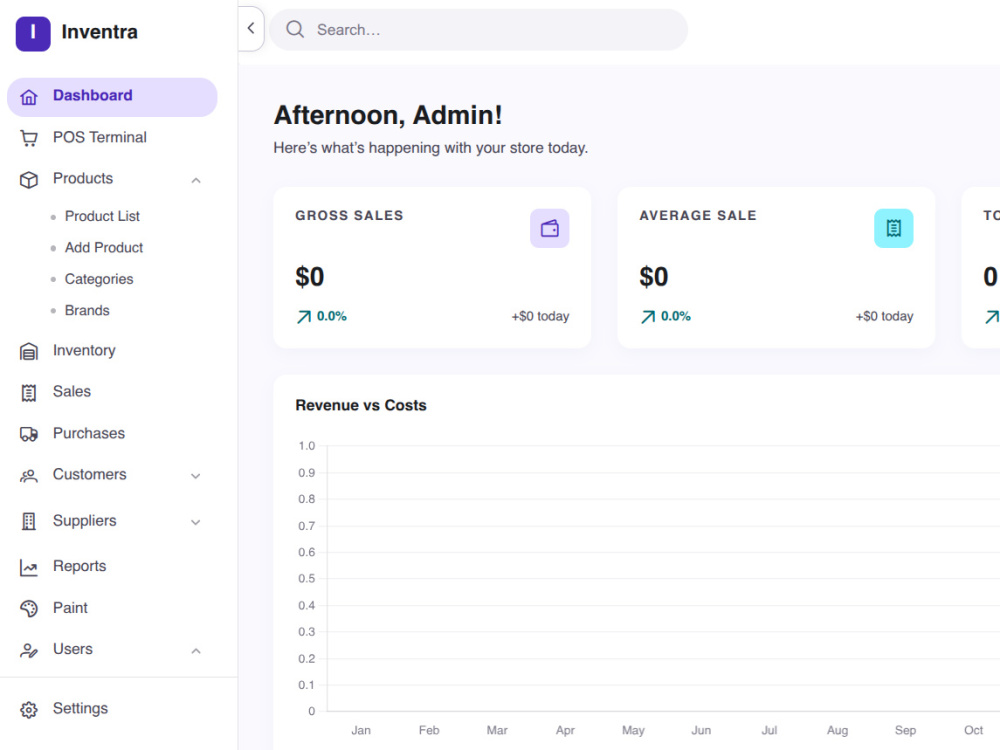This screenshot has width=1000, height=750.
Task: Open Brands submenu link
Action: [x=87, y=311]
